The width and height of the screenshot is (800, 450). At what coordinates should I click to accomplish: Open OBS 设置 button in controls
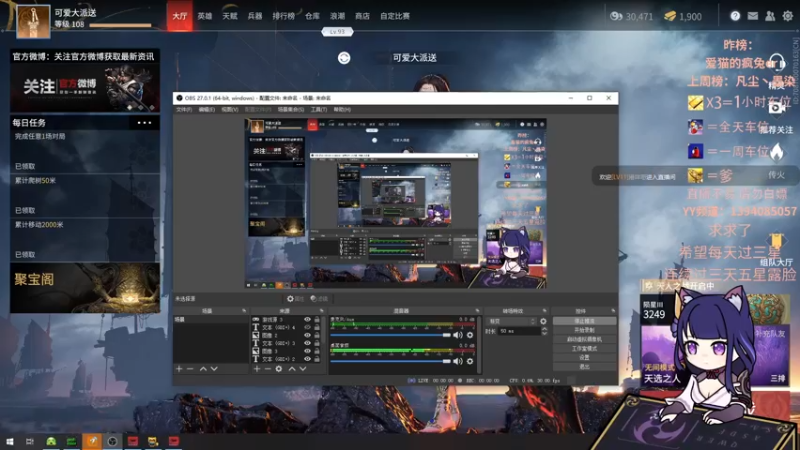pyautogui.click(x=584, y=358)
